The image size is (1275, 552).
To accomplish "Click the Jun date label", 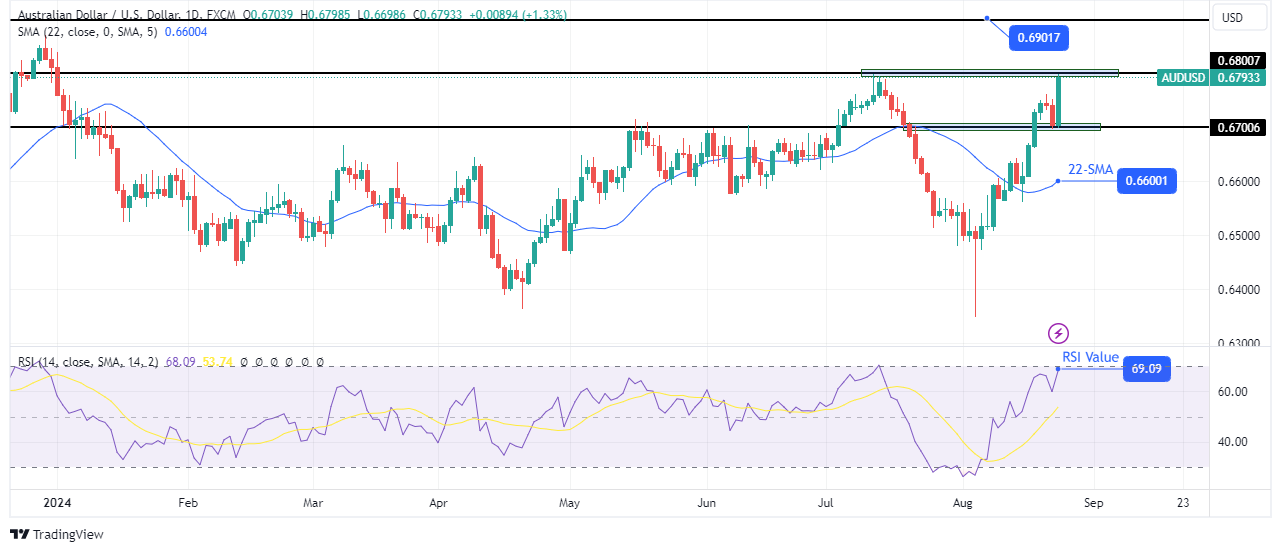I will [x=706, y=505].
